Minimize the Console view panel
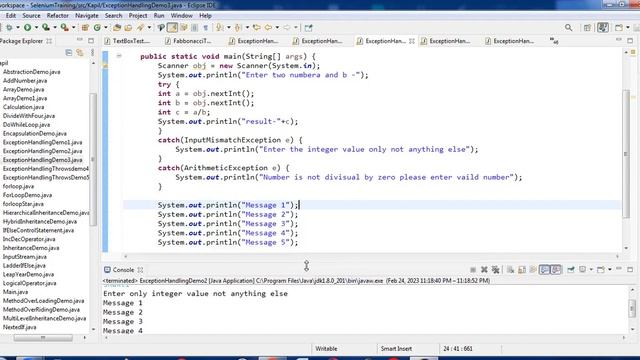The image size is (640, 360). (x=619, y=269)
